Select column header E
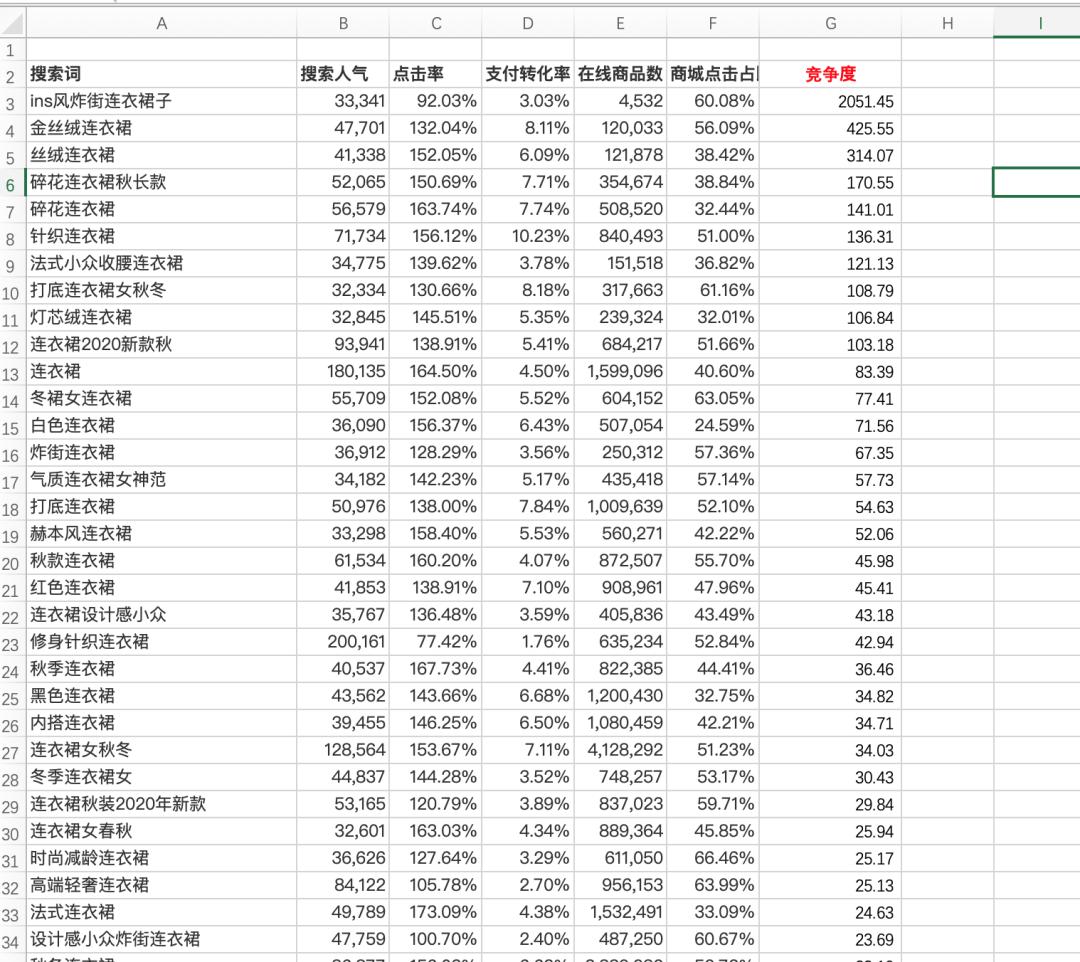 coord(620,22)
